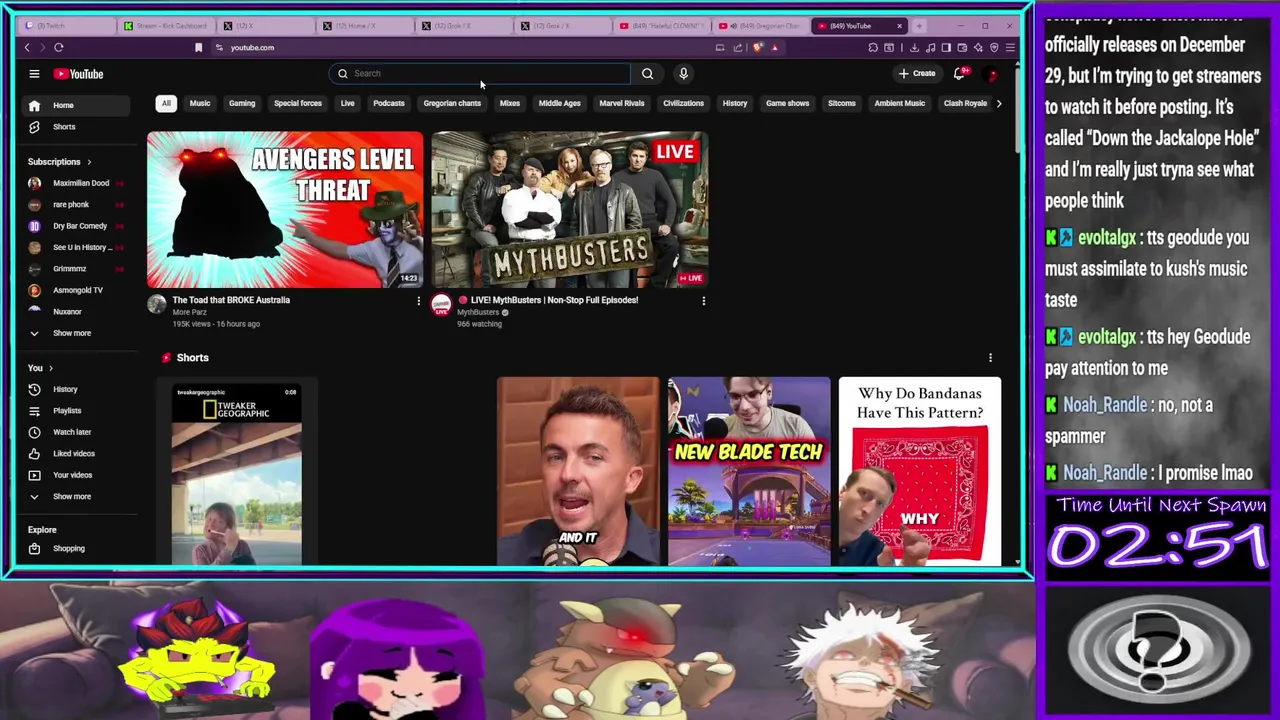Click the browser address bar youtube.com

click(252, 47)
